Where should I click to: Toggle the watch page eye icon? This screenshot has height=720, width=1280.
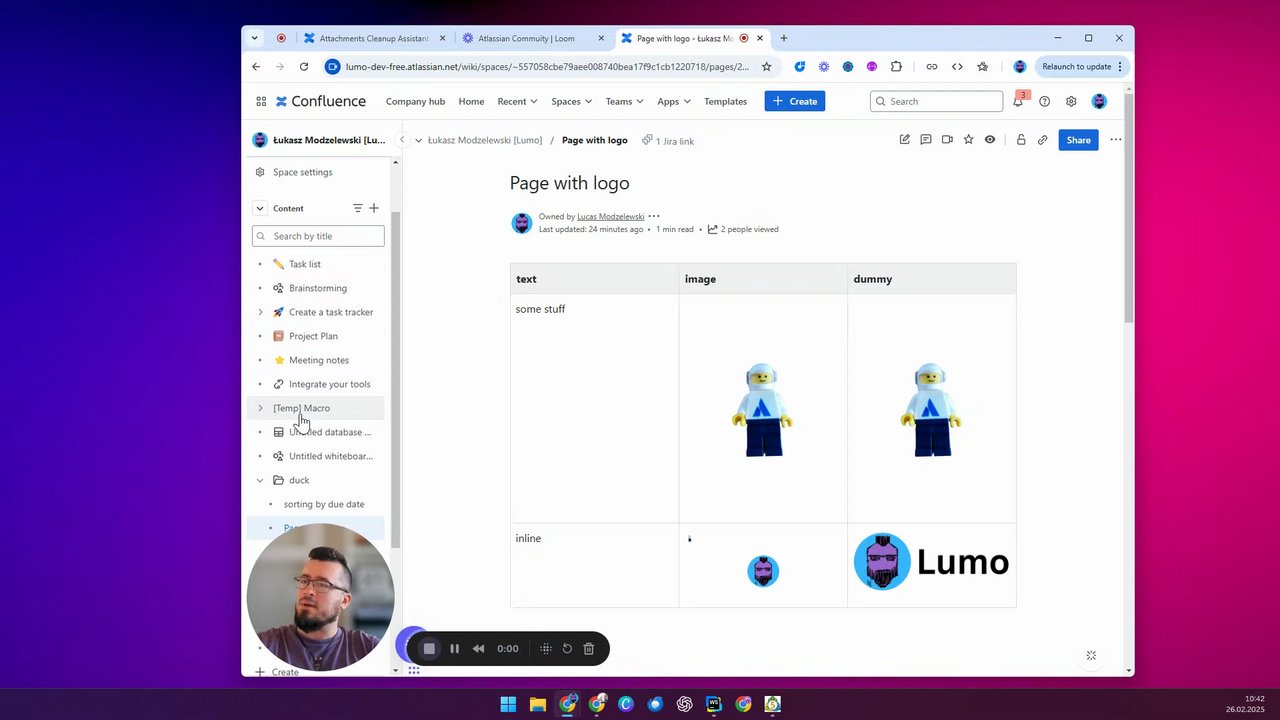990,140
